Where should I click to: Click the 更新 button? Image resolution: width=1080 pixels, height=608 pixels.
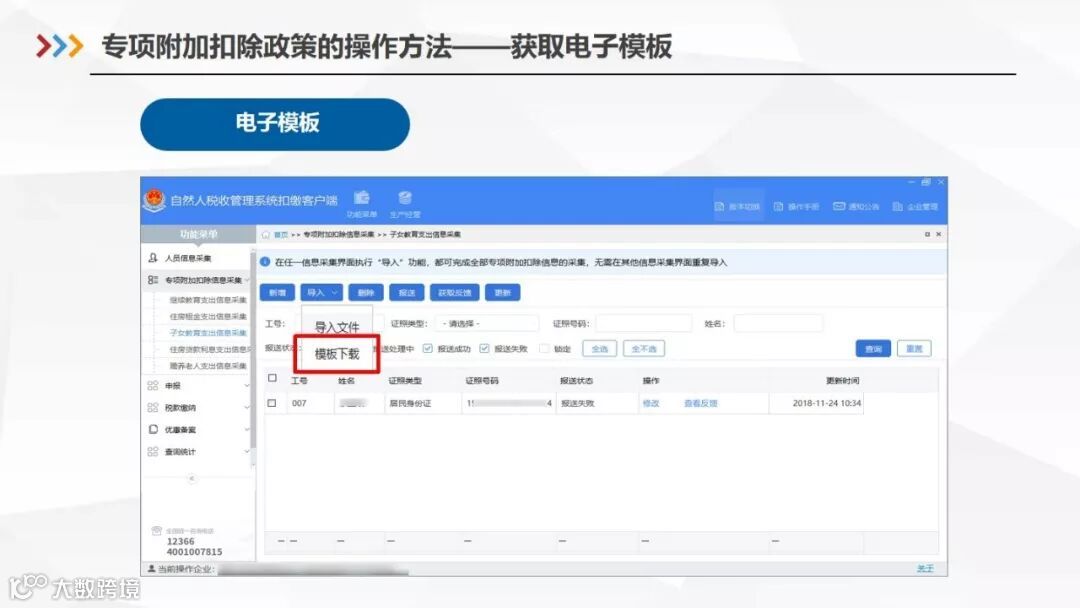pos(502,293)
